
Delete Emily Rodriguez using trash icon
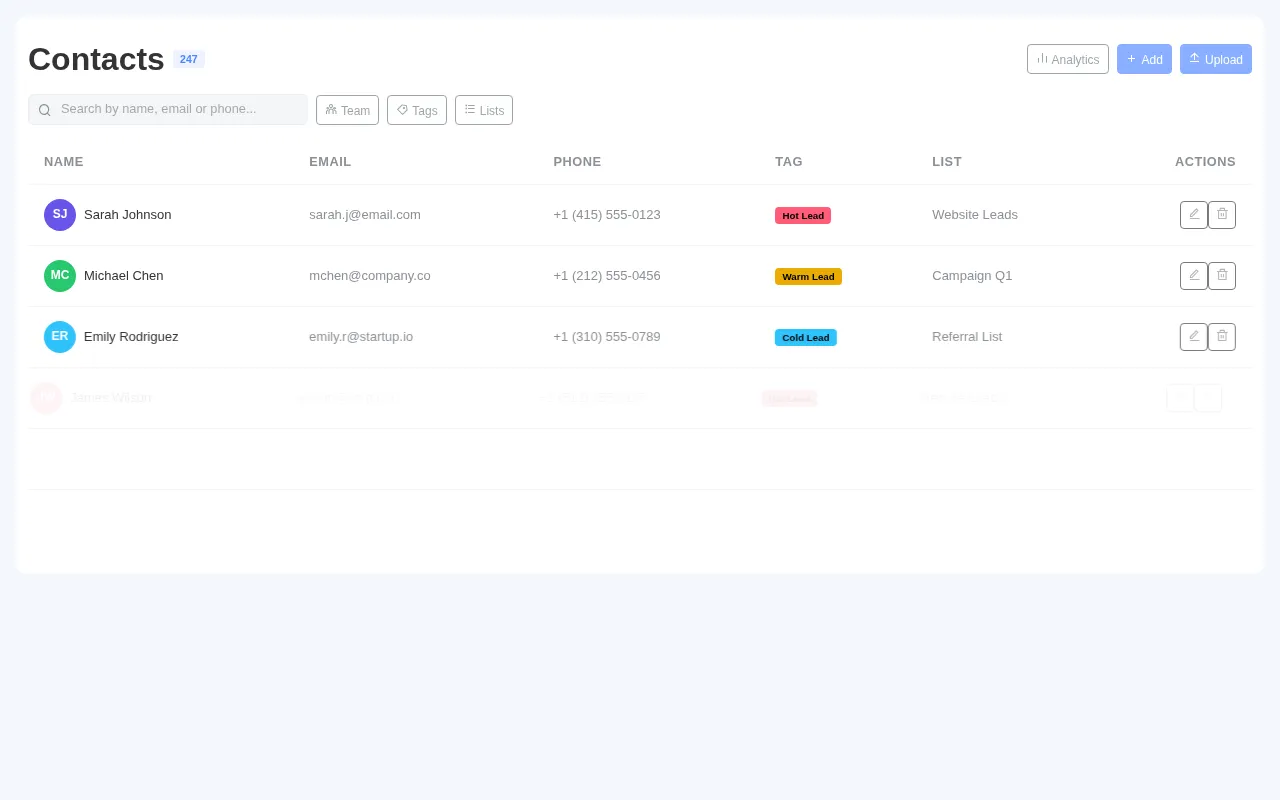click(1221, 336)
